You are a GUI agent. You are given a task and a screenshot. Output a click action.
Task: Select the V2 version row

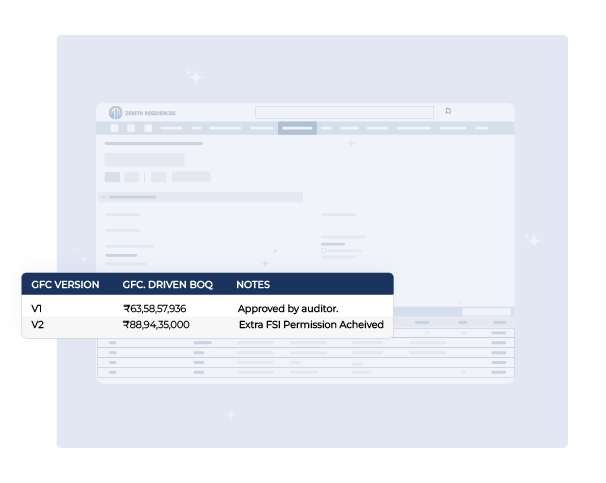37,325
